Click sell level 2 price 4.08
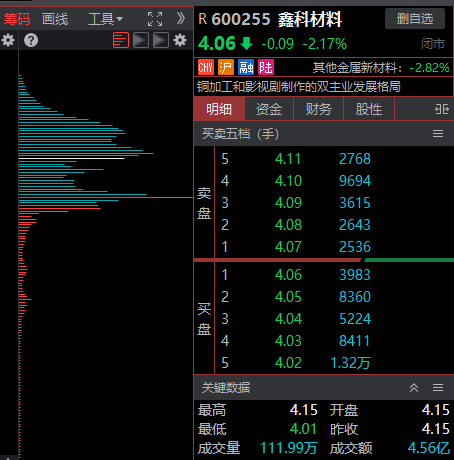This screenshot has width=454, height=460. pos(288,225)
